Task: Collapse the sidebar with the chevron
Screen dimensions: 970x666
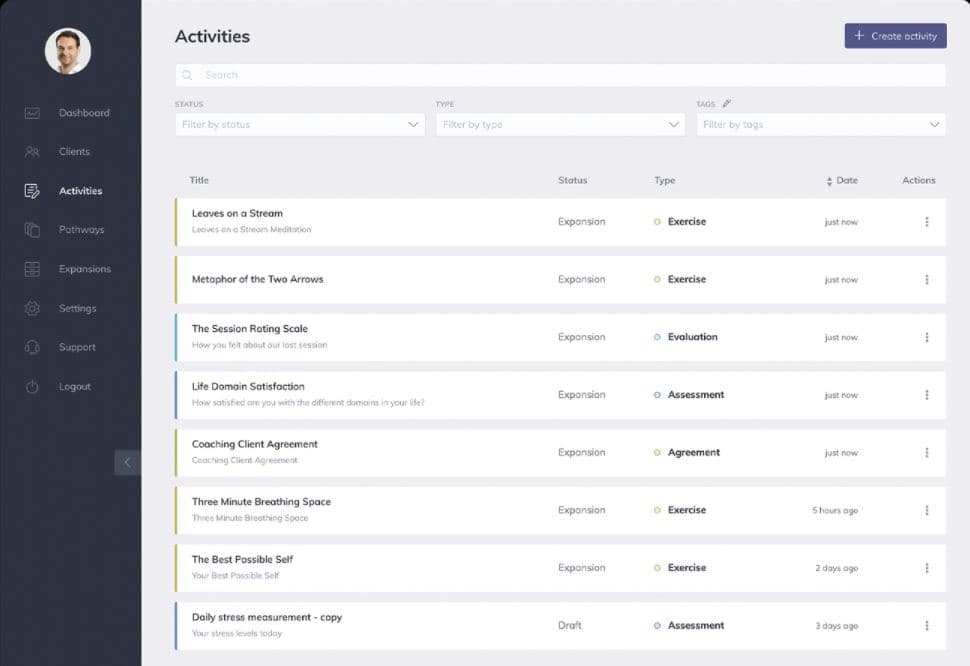Action: [x=128, y=462]
